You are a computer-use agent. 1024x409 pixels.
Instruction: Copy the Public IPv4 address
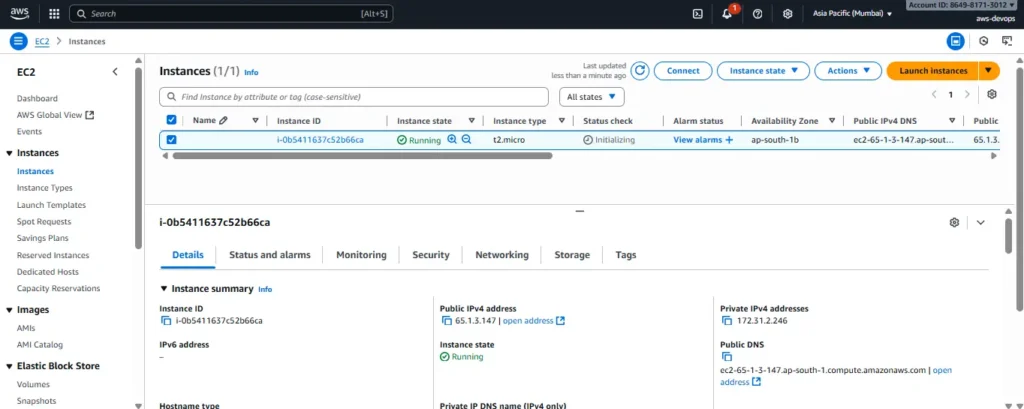pyautogui.click(x=447, y=321)
